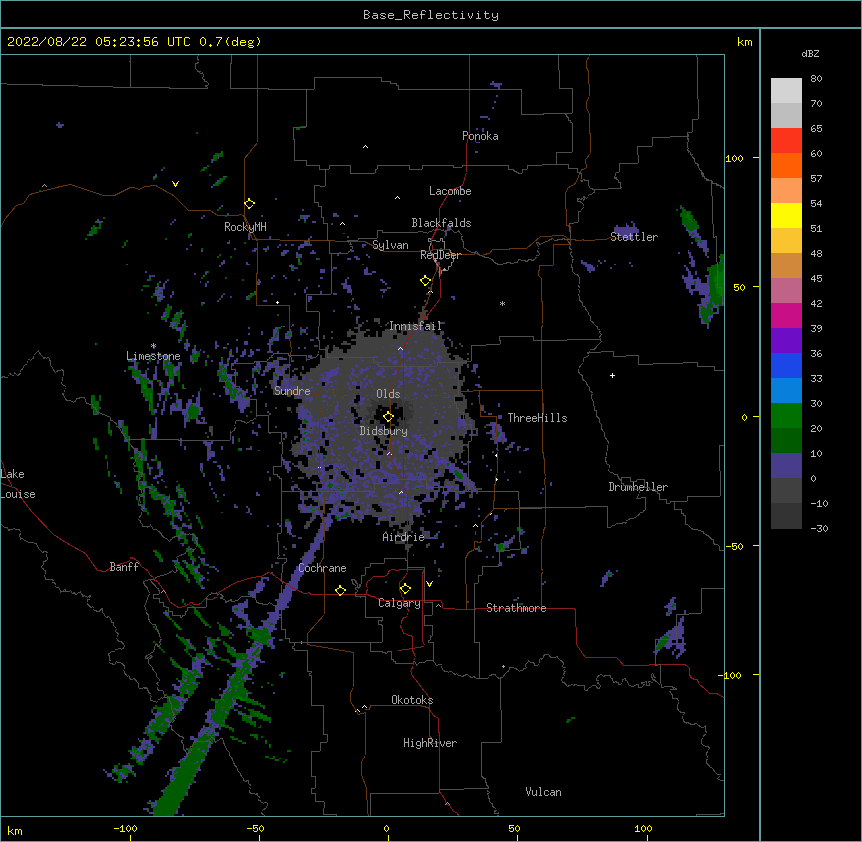The image size is (862, 842).
Task: Select the Vulcan city label
Action: click(x=543, y=792)
